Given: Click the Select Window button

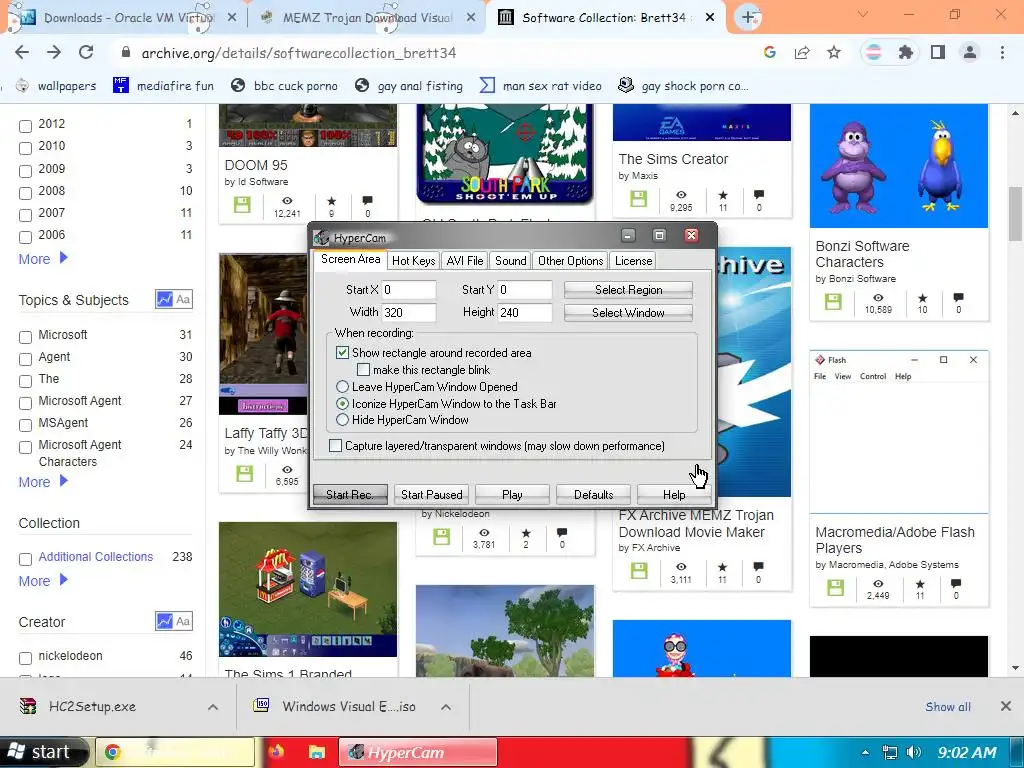Looking at the screenshot, I should (x=628, y=313).
